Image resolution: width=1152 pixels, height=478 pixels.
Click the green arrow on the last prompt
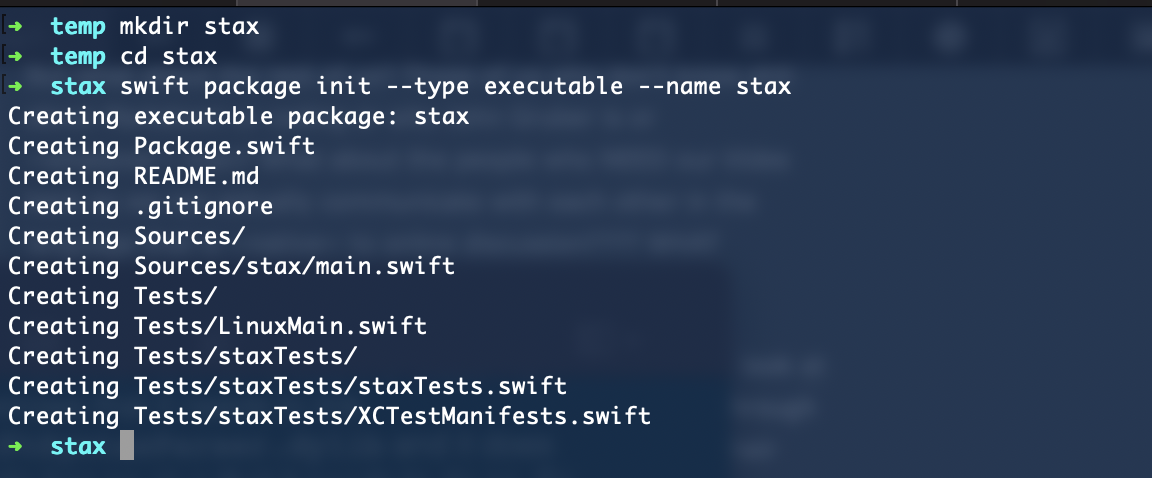[x=15, y=446]
